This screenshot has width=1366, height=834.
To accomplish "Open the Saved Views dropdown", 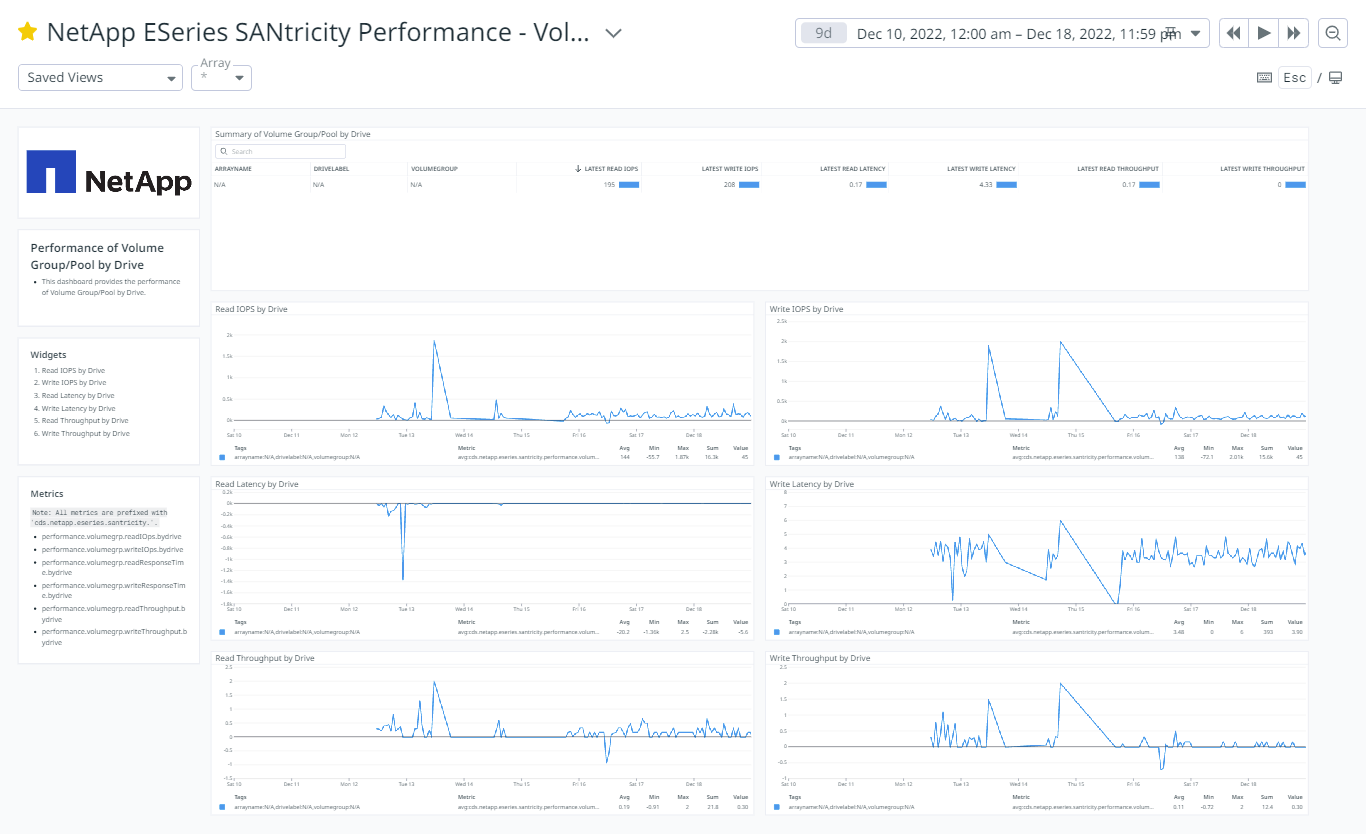I will click(x=100, y=77).
